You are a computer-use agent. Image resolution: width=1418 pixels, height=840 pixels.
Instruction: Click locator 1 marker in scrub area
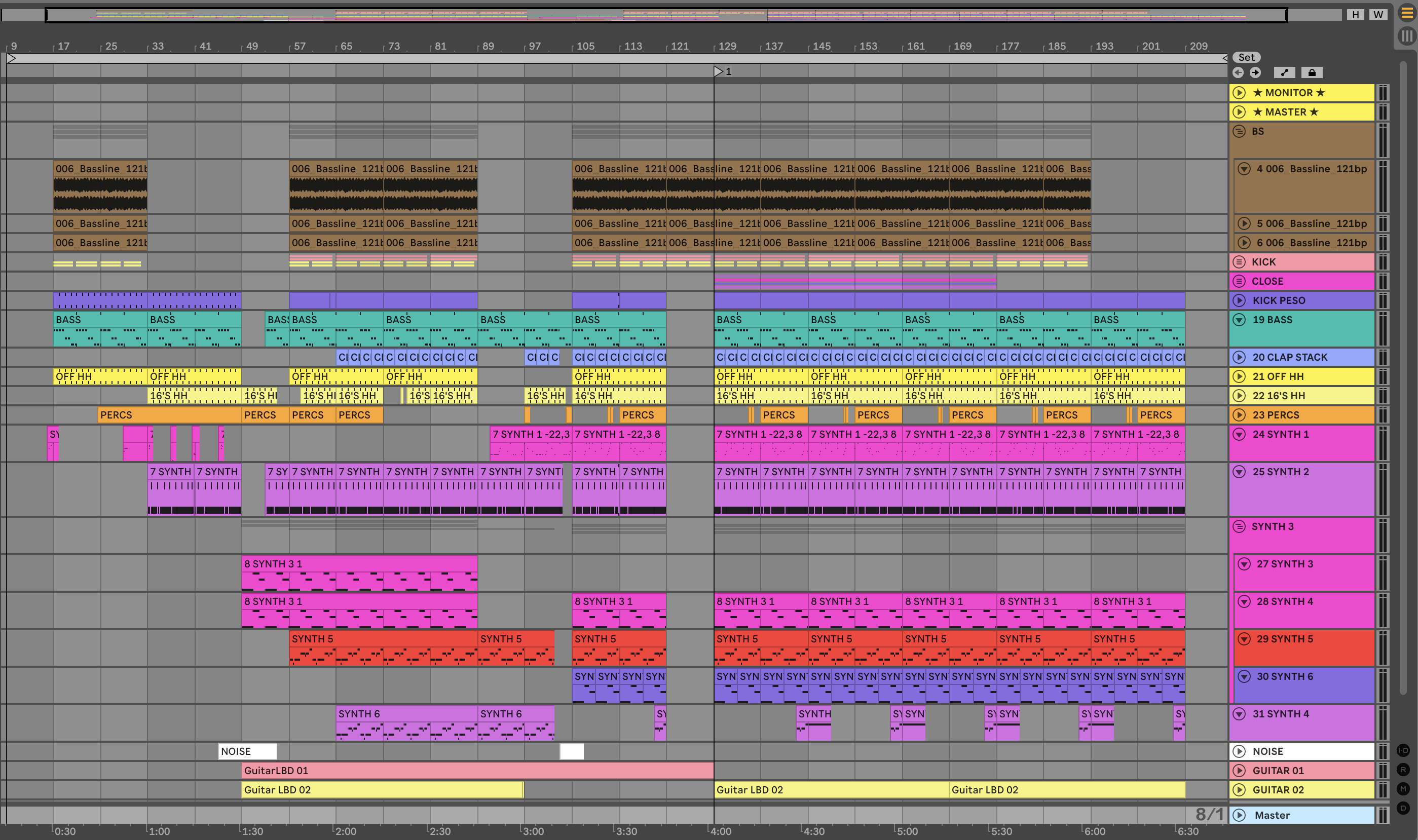pyautogui.click(x=718, y=71)
